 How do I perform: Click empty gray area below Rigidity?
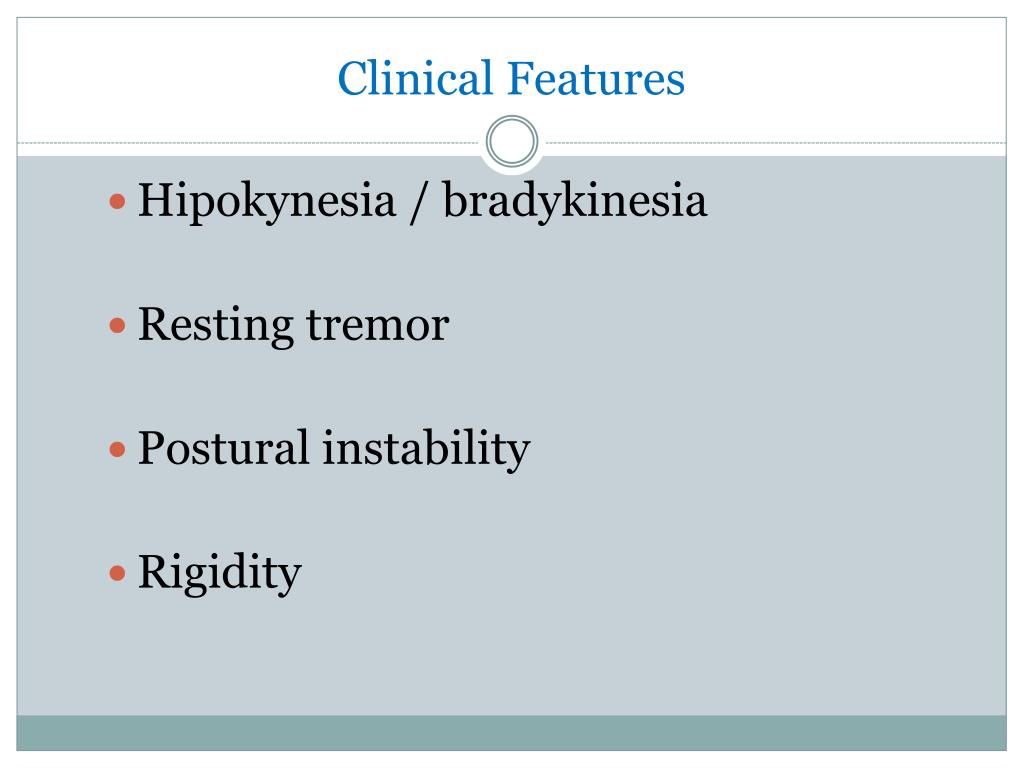pyautogui.click(x=511, y=660)
